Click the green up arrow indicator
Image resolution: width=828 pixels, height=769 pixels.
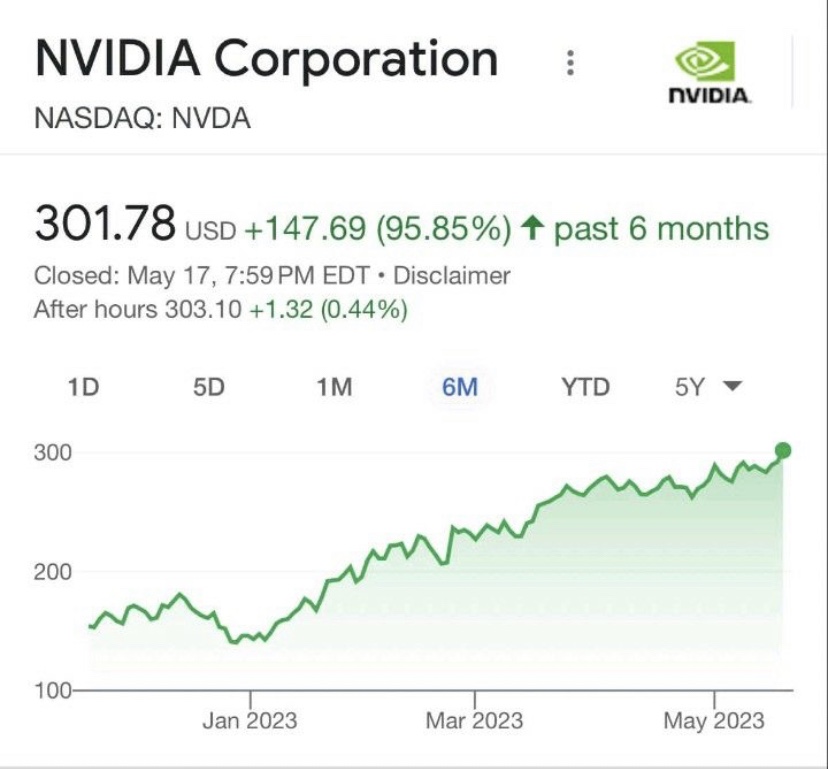tap(531, 229)
